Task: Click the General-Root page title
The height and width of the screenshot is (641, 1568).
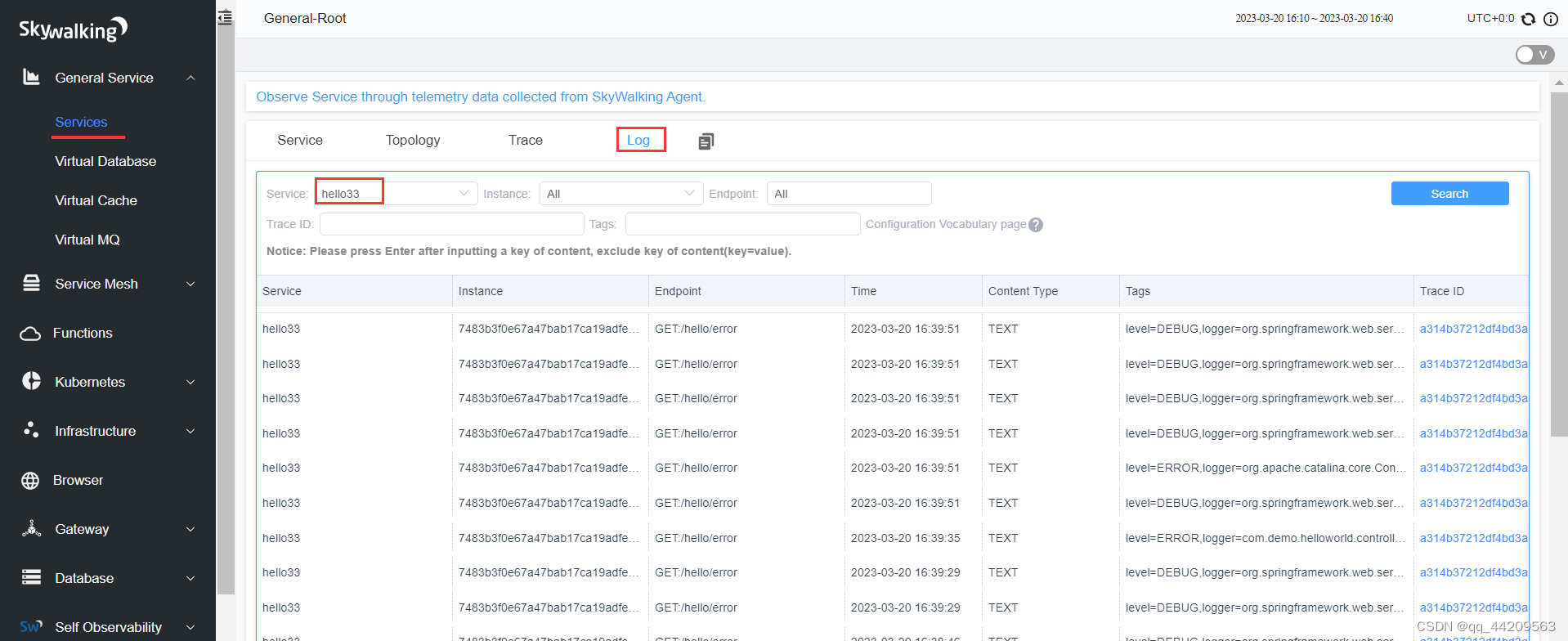Action: [x=305, y=18]
